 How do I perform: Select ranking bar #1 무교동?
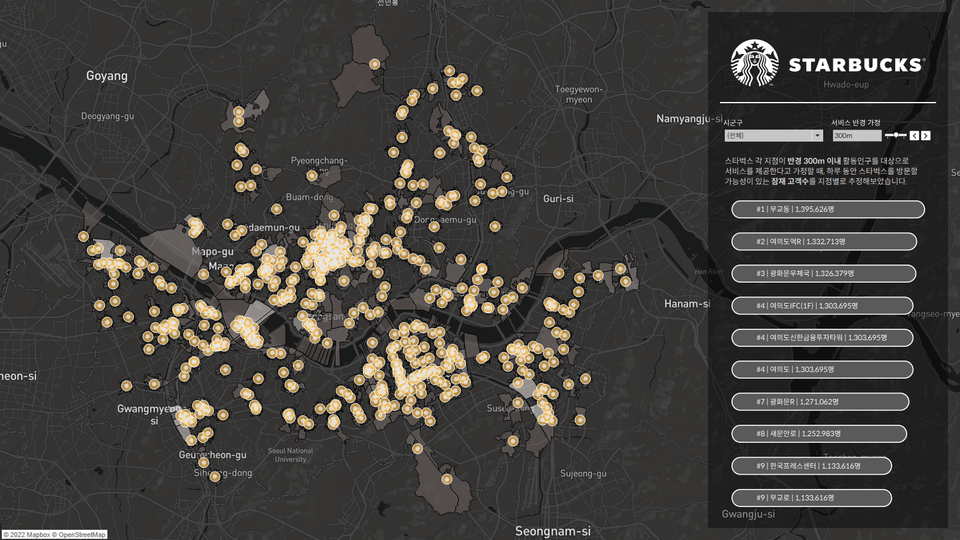coord(828,209)
